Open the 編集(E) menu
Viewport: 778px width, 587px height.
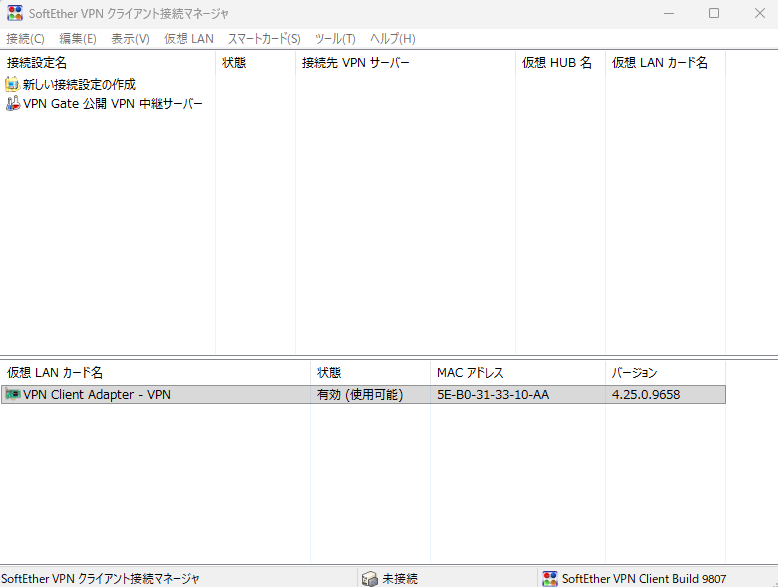(x=78, y=39)
